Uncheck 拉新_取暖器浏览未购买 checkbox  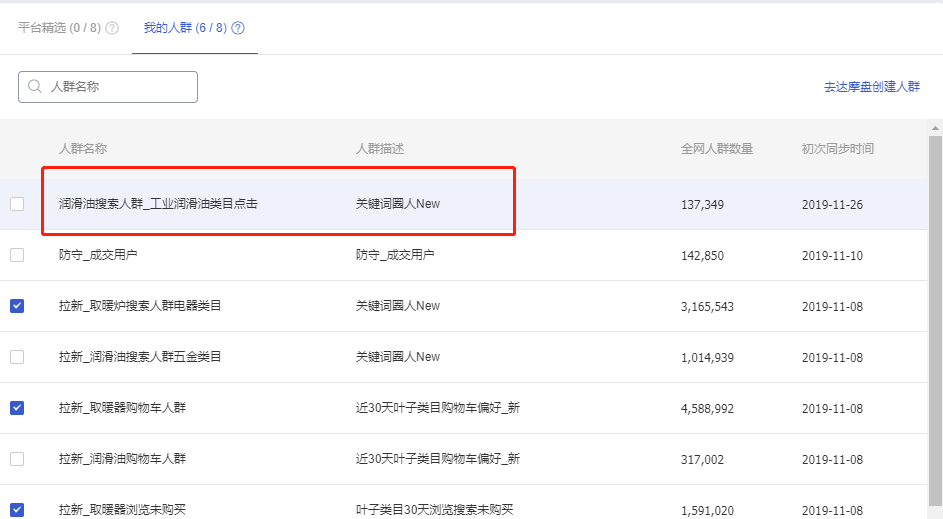17,510
